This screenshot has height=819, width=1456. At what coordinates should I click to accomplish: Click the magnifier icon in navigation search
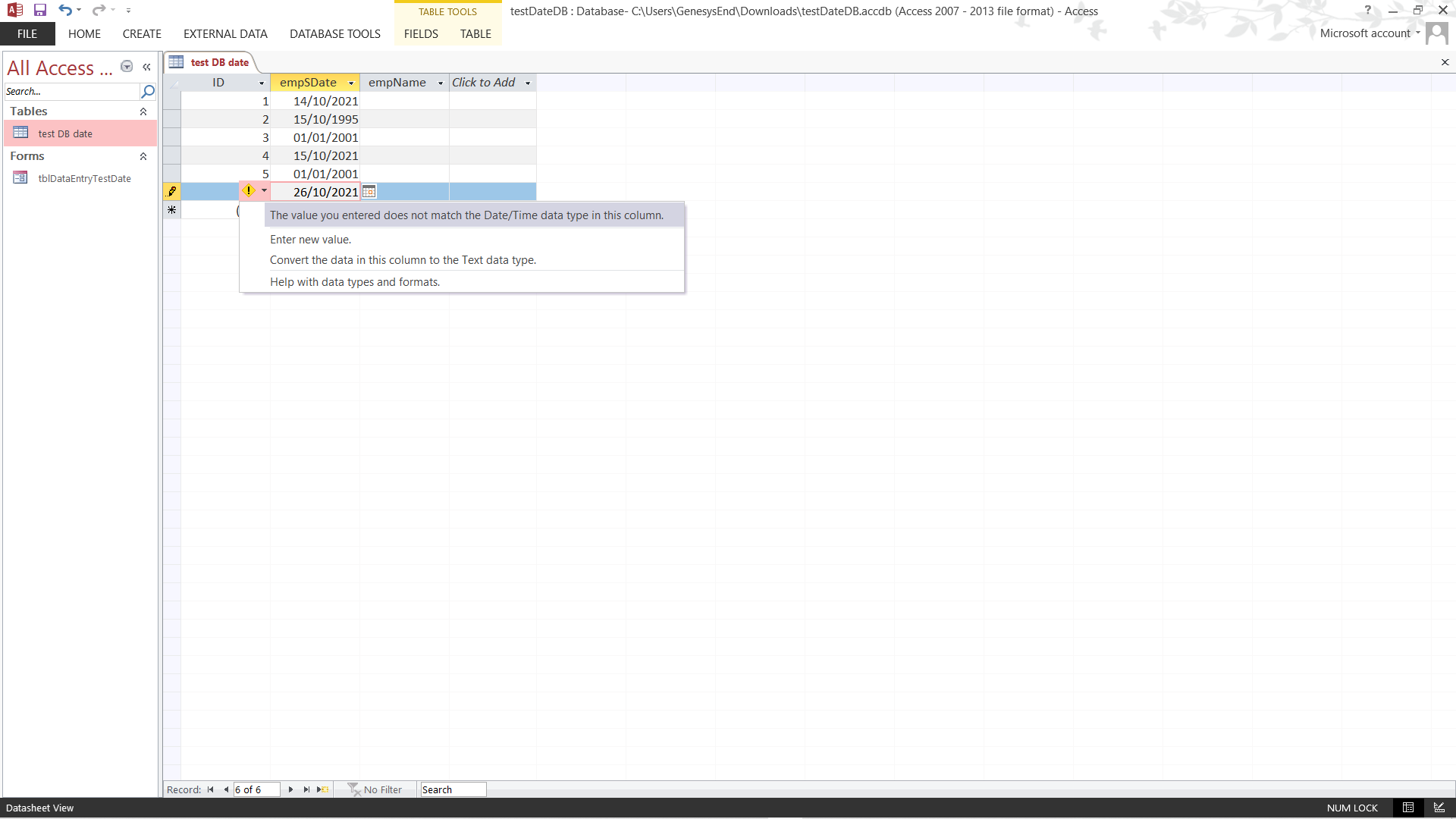(x=148, y=91)
